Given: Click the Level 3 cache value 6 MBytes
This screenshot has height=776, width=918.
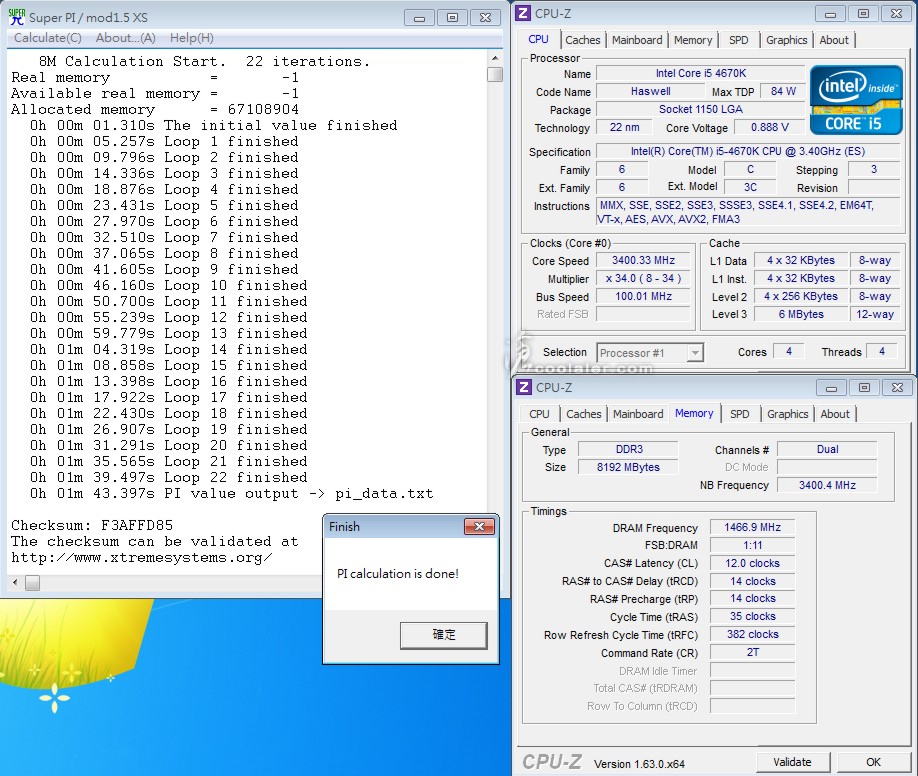Looking at the screenshot, I should point(801,314).
